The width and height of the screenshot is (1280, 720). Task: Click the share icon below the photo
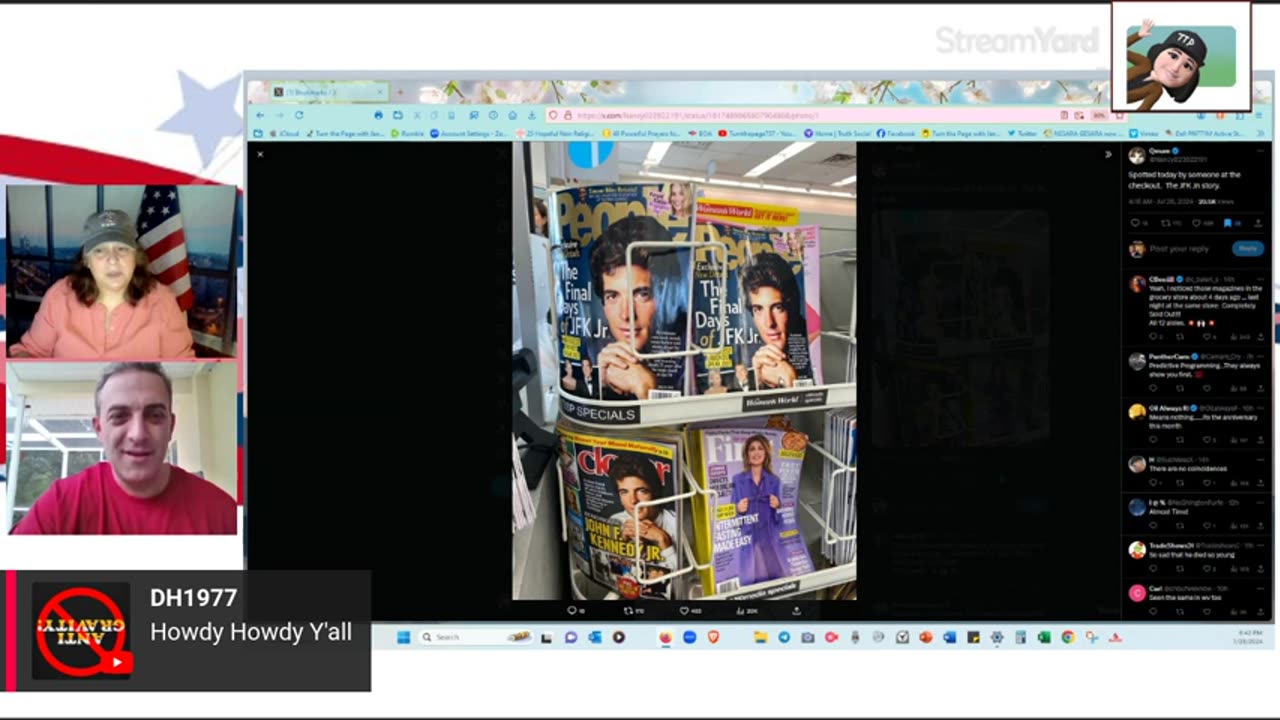[797, 610]
